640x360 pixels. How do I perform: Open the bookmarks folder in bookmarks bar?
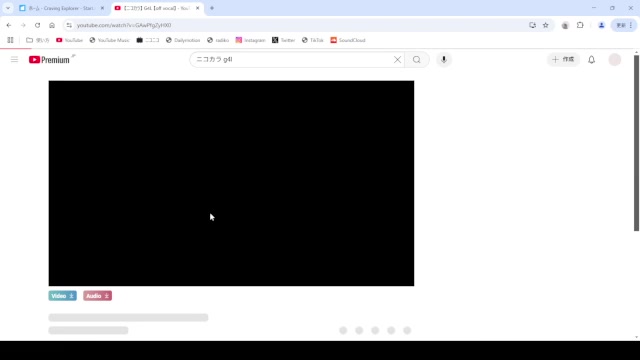(38, 40)
